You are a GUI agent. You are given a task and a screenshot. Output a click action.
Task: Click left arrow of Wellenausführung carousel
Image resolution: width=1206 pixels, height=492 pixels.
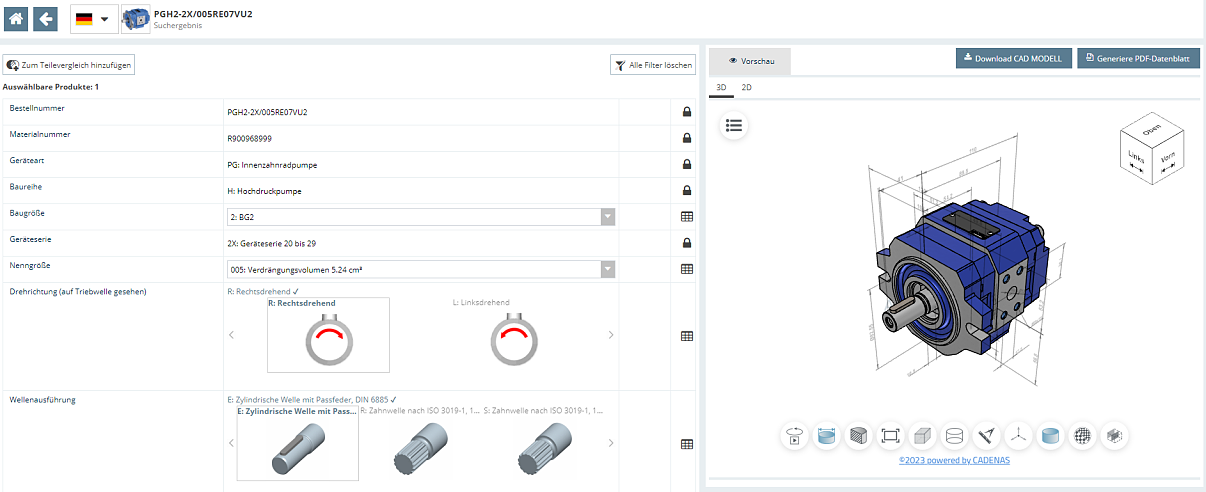pos(232,443)
